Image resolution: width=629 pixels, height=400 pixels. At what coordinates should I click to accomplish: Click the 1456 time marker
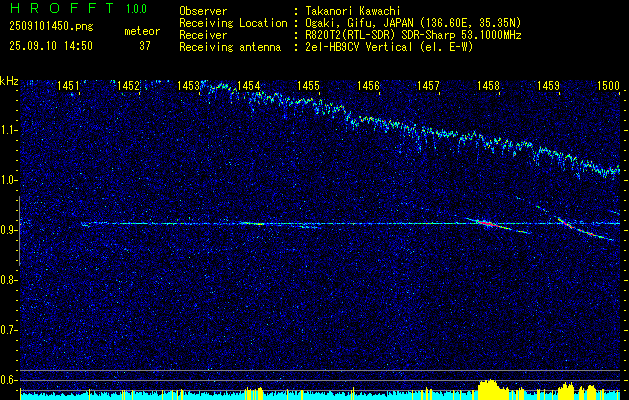368,85
